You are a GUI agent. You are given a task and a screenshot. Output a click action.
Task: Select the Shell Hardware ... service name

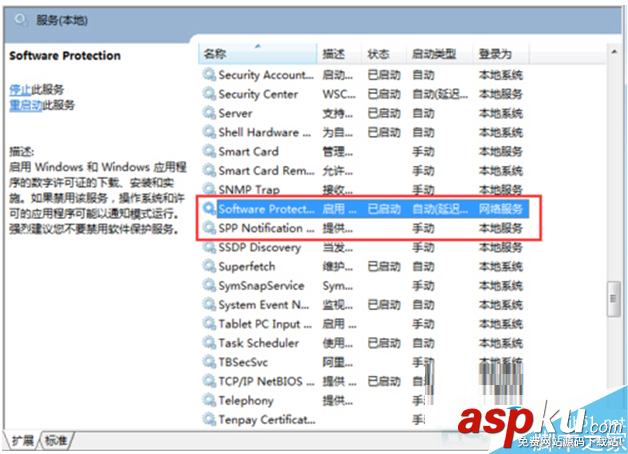(265, 133)
